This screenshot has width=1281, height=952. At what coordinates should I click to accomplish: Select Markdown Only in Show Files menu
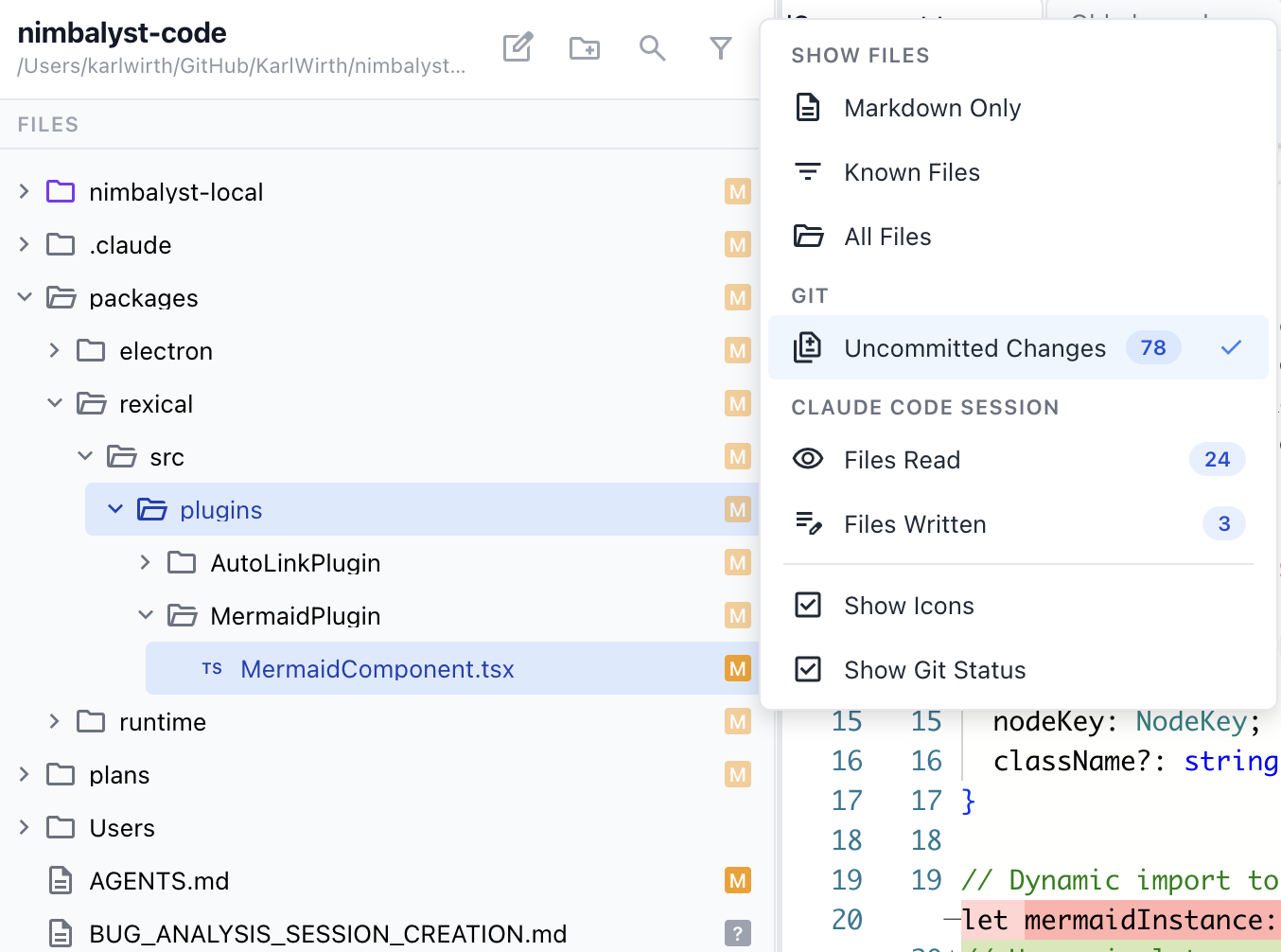pyautogui.click(x=1018, y=108)
